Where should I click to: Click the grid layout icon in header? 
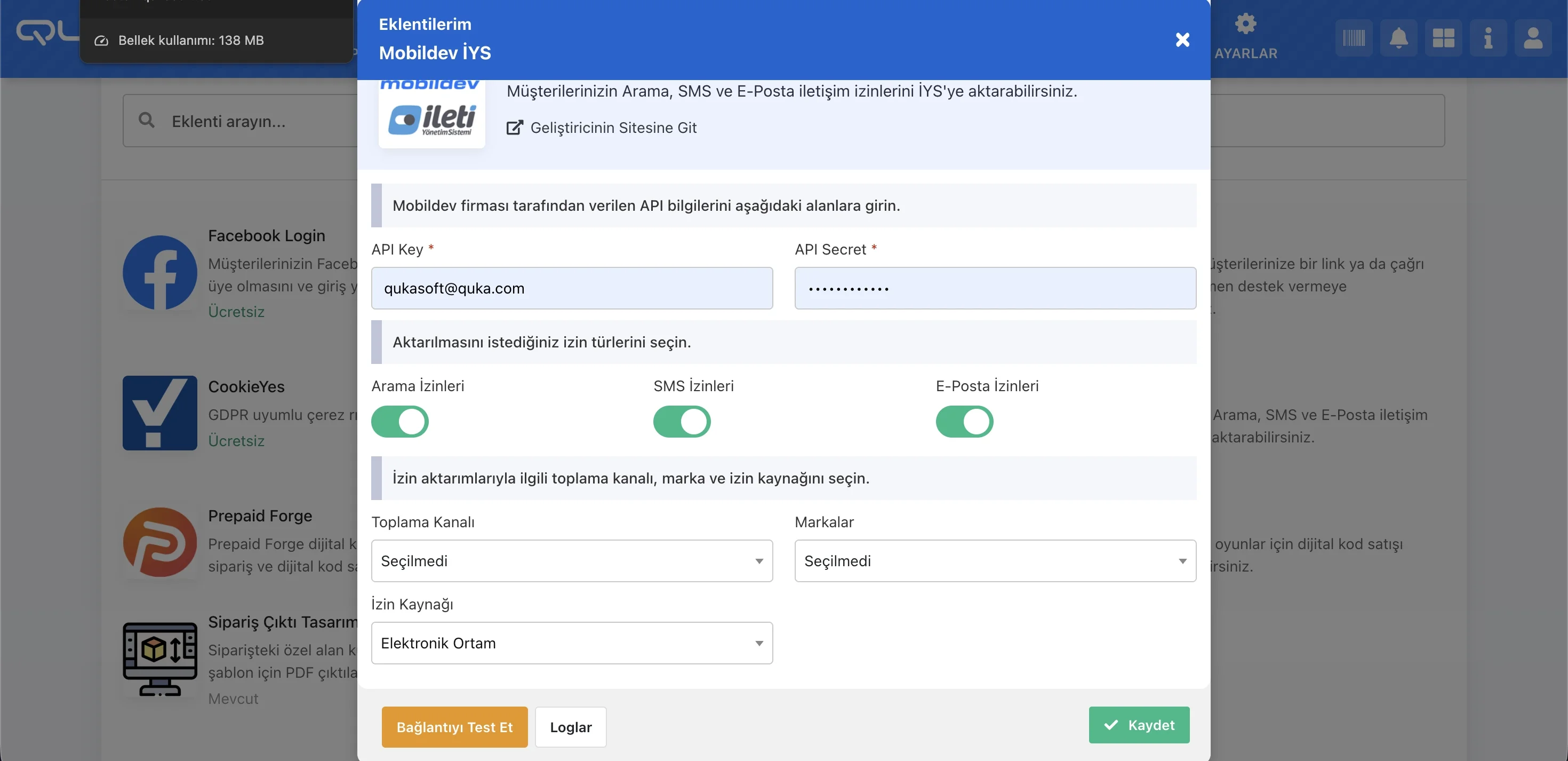1443,38
